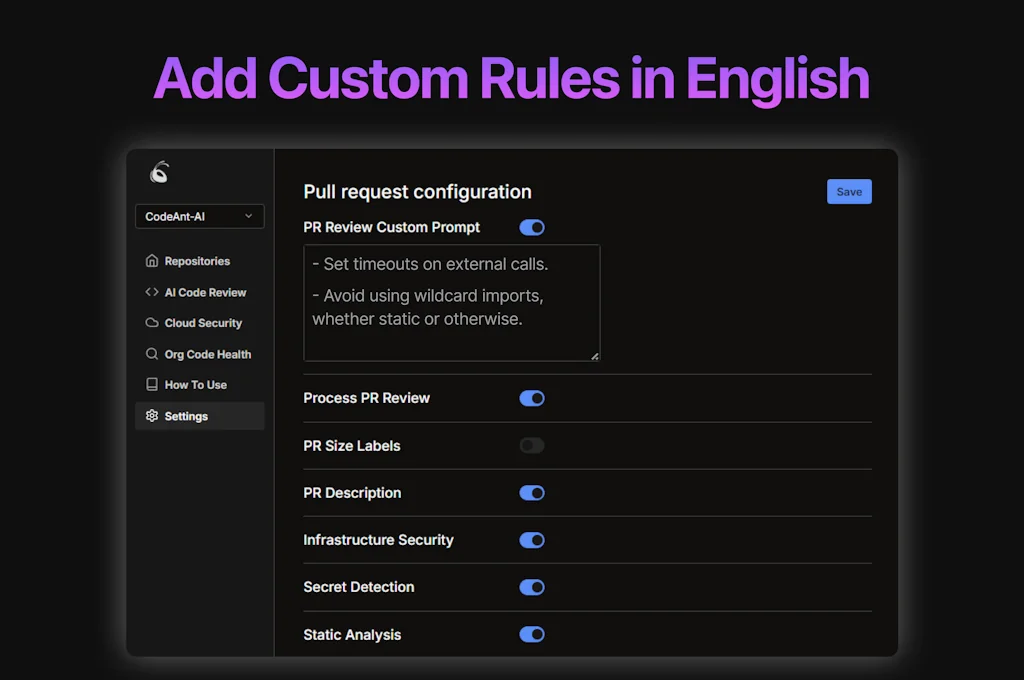Disable Infrastructure Security
The width and height of the screenshot is (1024, 680).
[532, 540]
